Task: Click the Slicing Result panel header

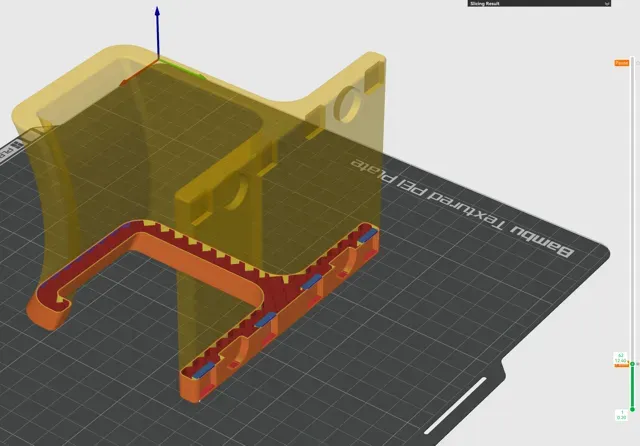Action: [x=539, y=3]
